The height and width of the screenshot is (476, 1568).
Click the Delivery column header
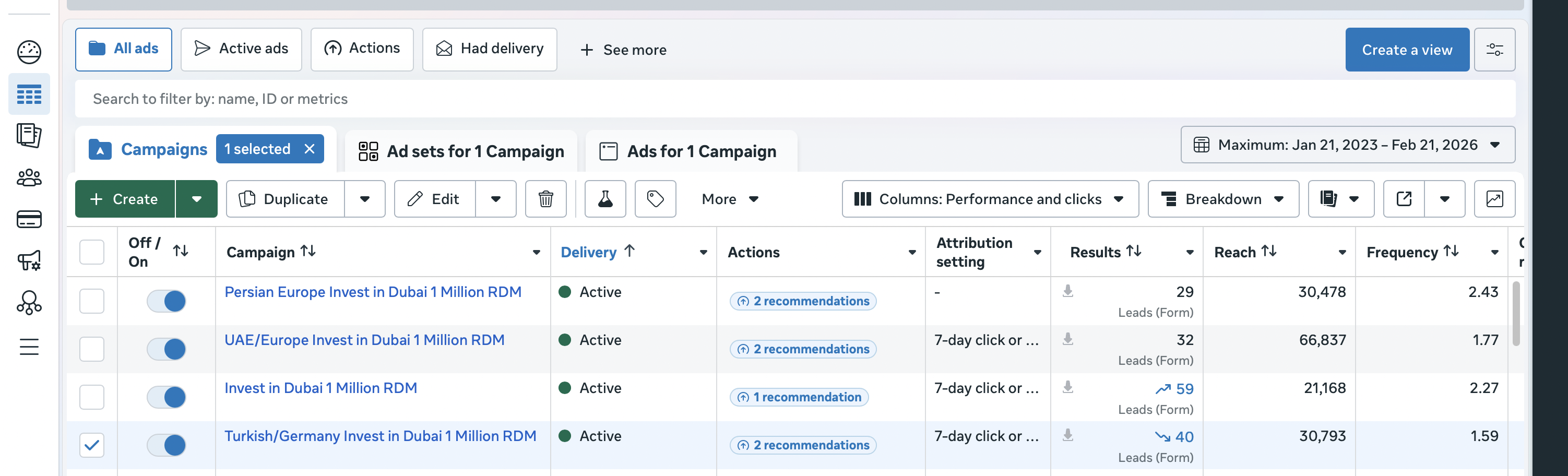[x=589, y=252]
